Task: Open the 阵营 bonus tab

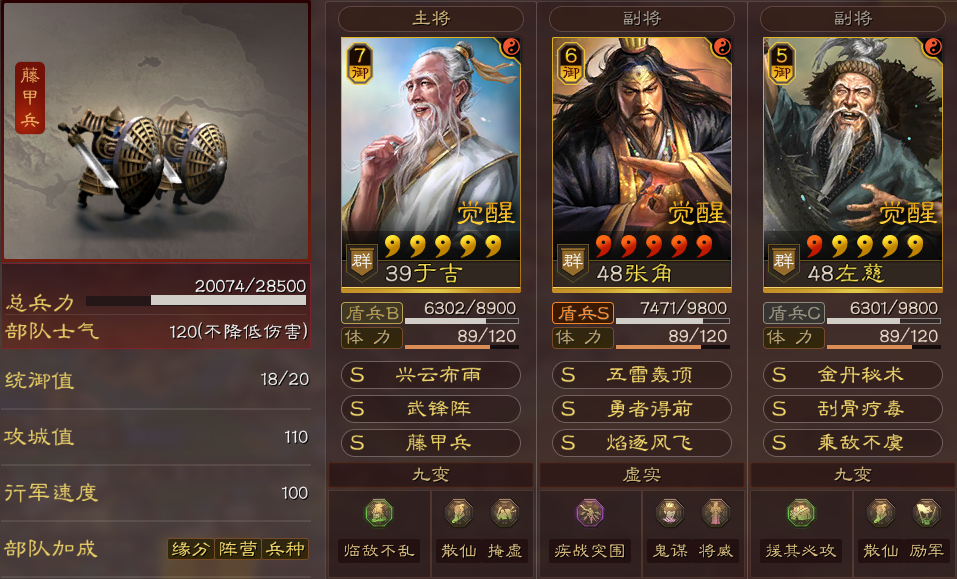Action: [x=238, y=549]
